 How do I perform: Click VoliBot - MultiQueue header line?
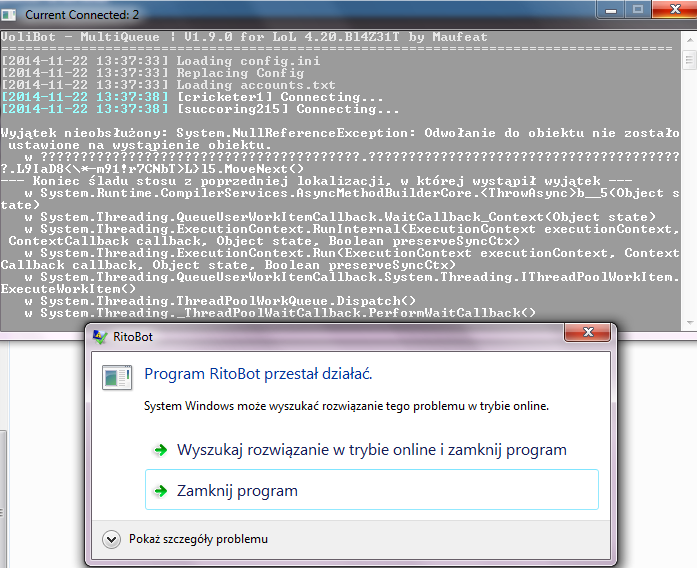tap(244, 37)
